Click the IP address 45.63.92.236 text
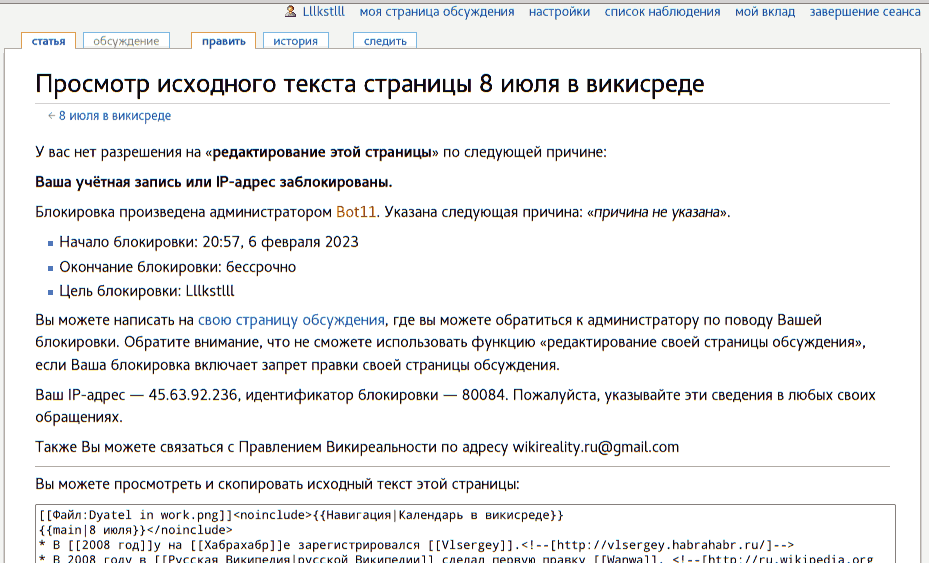 click(192, 394)
